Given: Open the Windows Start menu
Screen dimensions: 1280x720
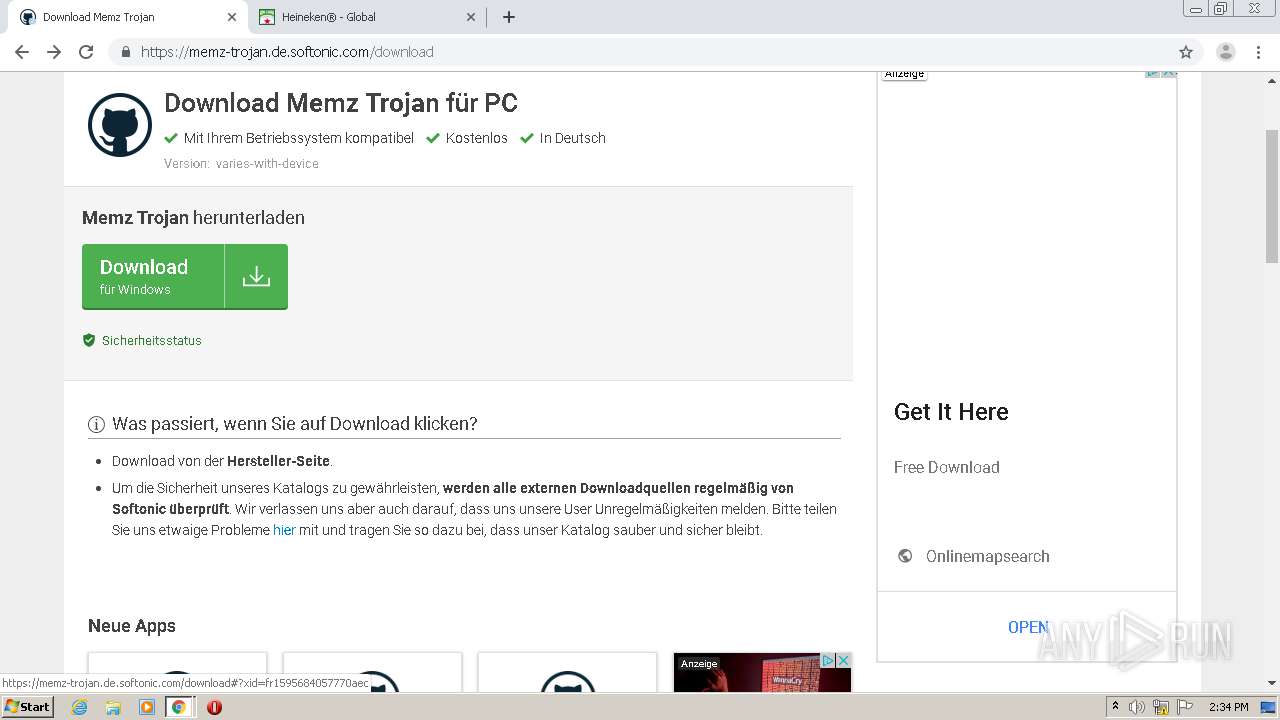Looking at the screenshot, I should [x=28, y=707].
